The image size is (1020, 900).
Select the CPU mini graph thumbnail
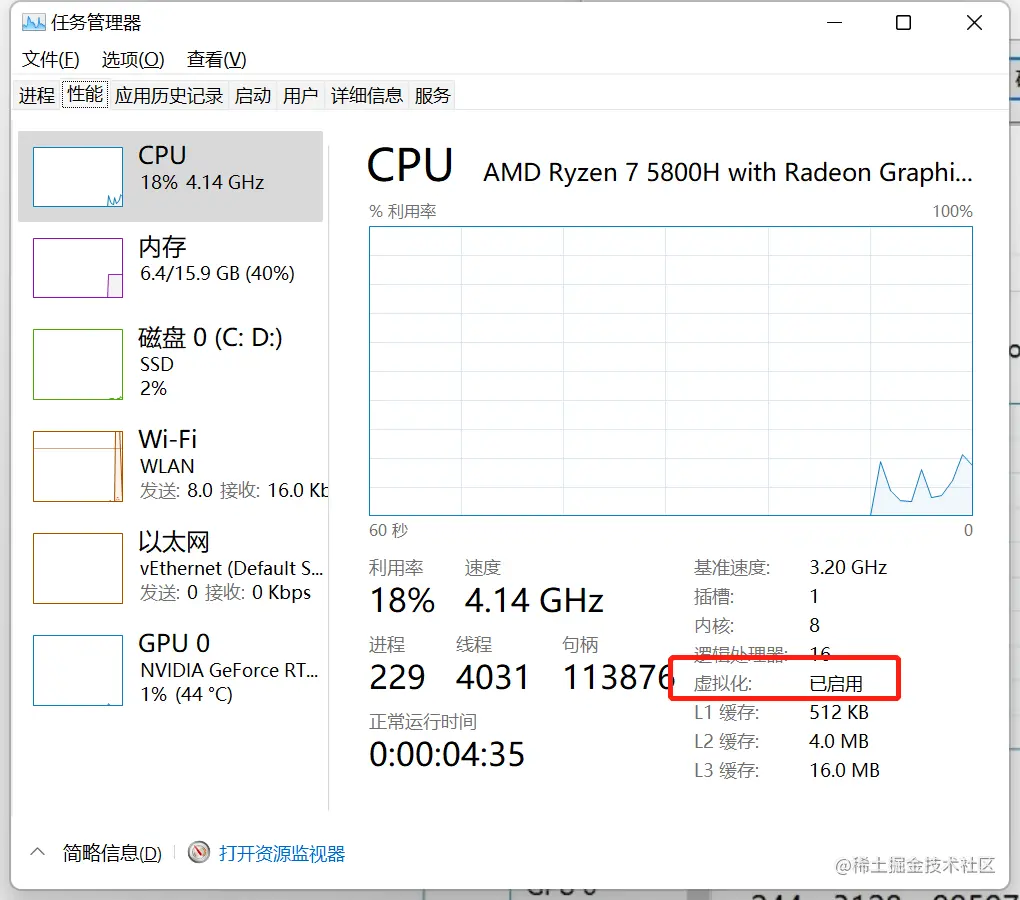coord(78,177)
